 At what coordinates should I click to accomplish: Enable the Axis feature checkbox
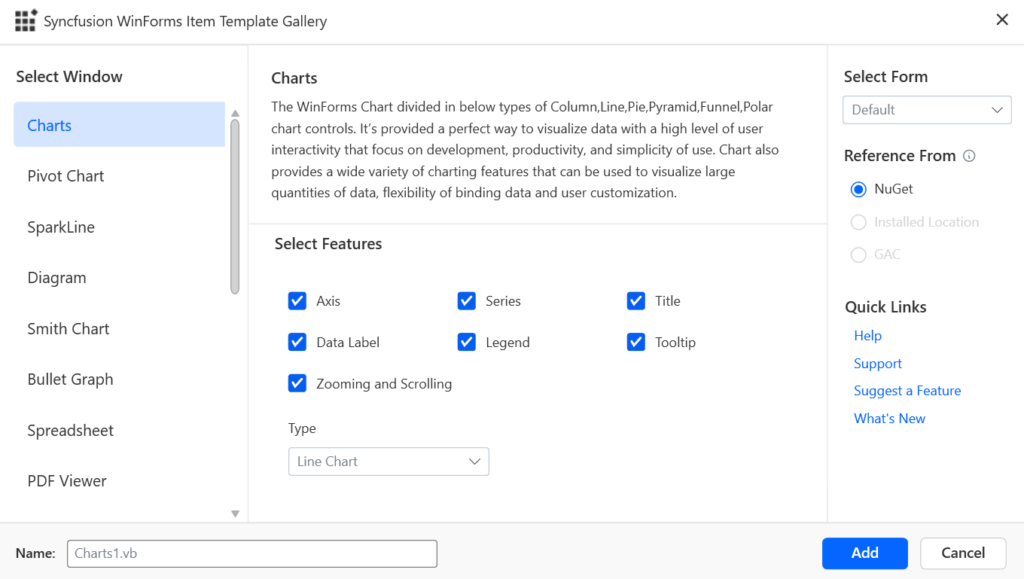coord(297,300)
